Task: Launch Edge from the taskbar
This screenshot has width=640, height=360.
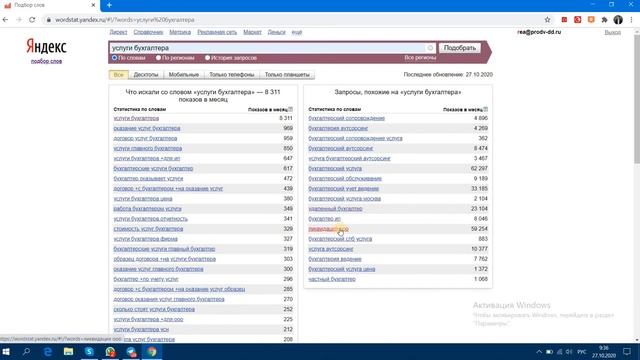Action: click(x=47, y=351)
